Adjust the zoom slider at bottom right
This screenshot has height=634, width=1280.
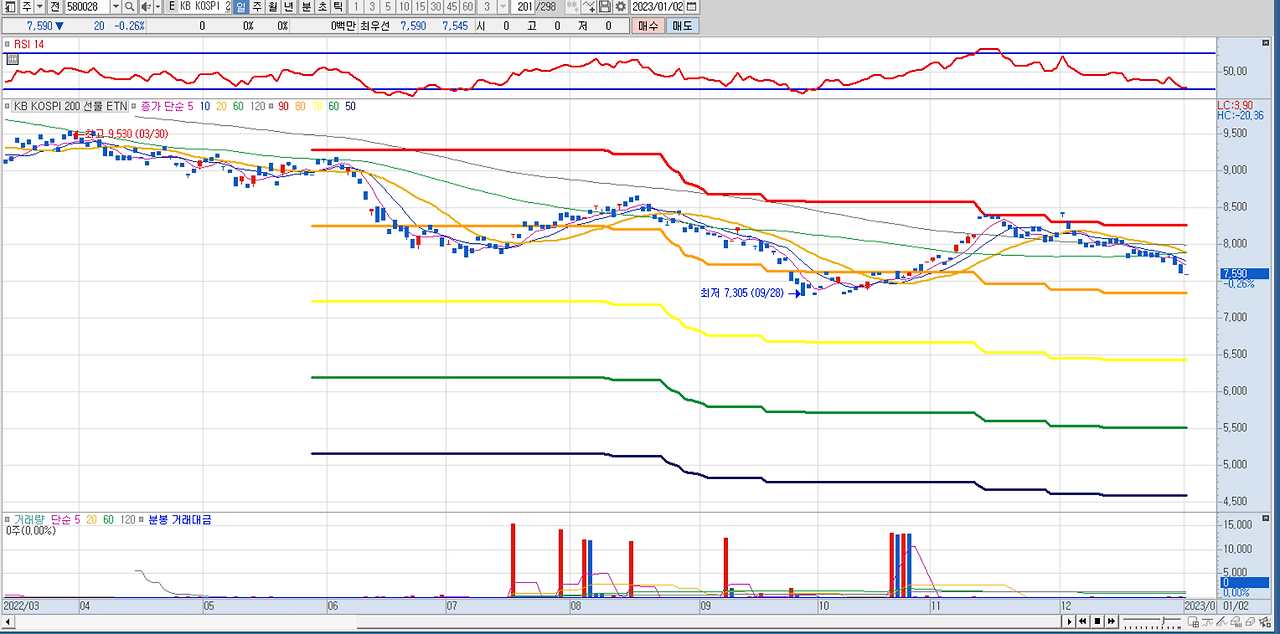click(1152, 622)
